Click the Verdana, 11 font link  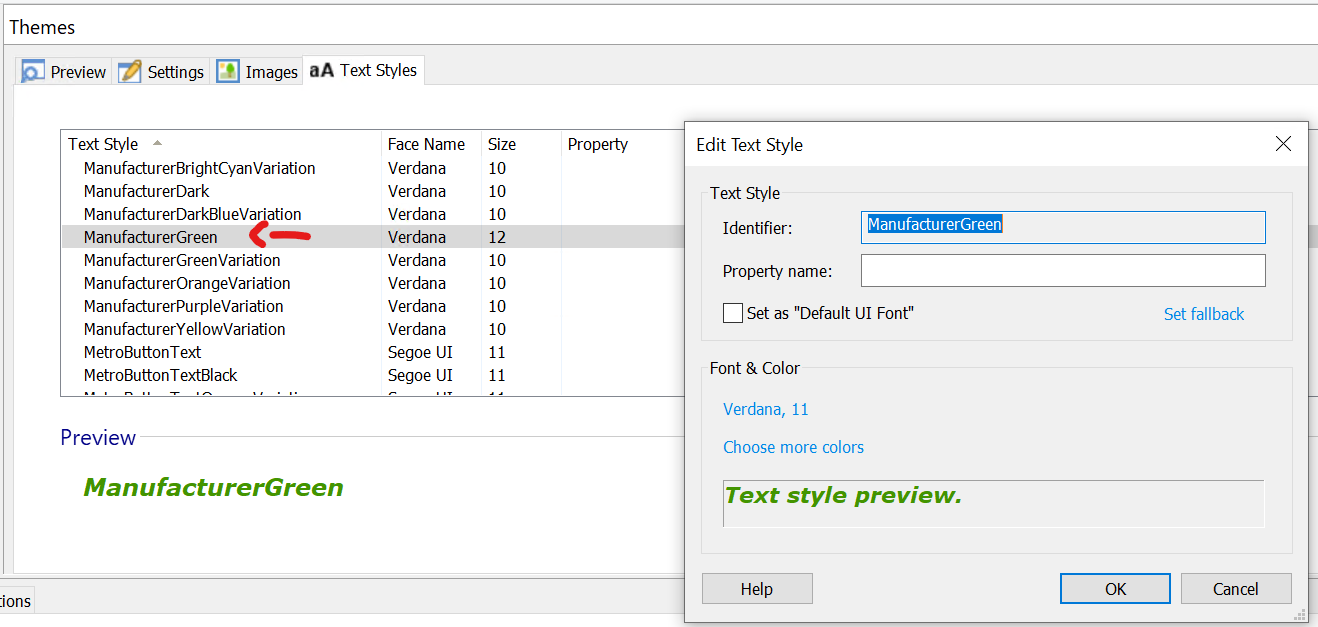(765, 409)
